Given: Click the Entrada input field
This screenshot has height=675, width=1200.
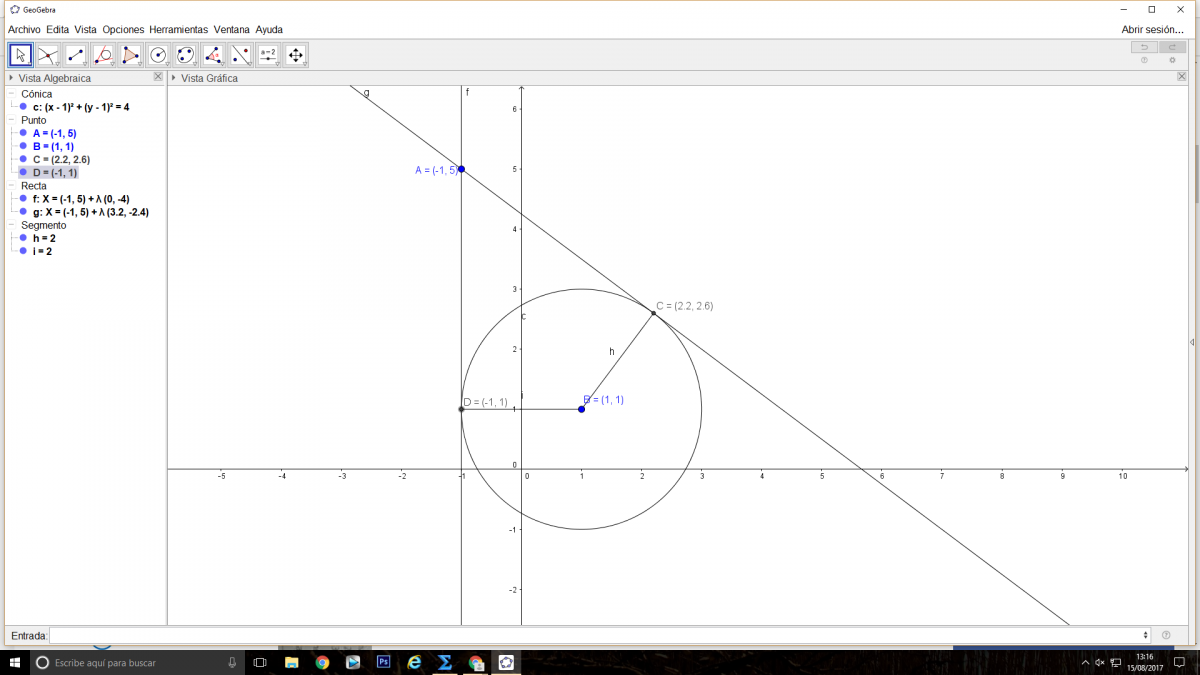Looking at the screenshot, I should coord(598,635).
